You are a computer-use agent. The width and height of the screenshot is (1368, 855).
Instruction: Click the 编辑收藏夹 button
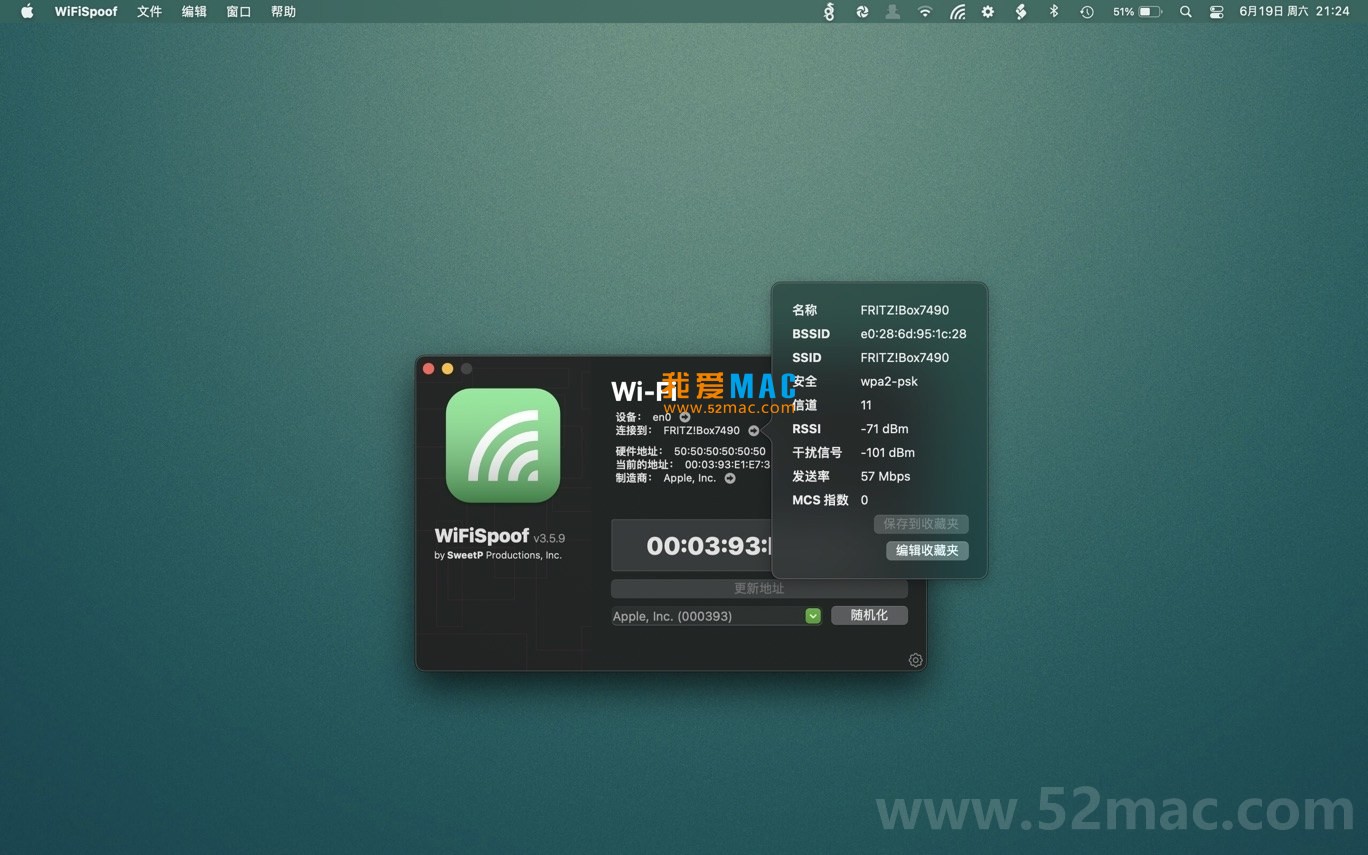pyautogui.click(x=926, y=550)
